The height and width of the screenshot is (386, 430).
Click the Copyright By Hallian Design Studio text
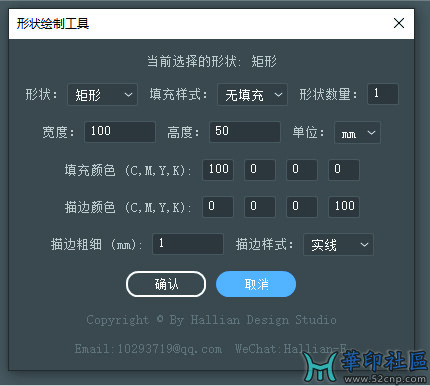211,320
